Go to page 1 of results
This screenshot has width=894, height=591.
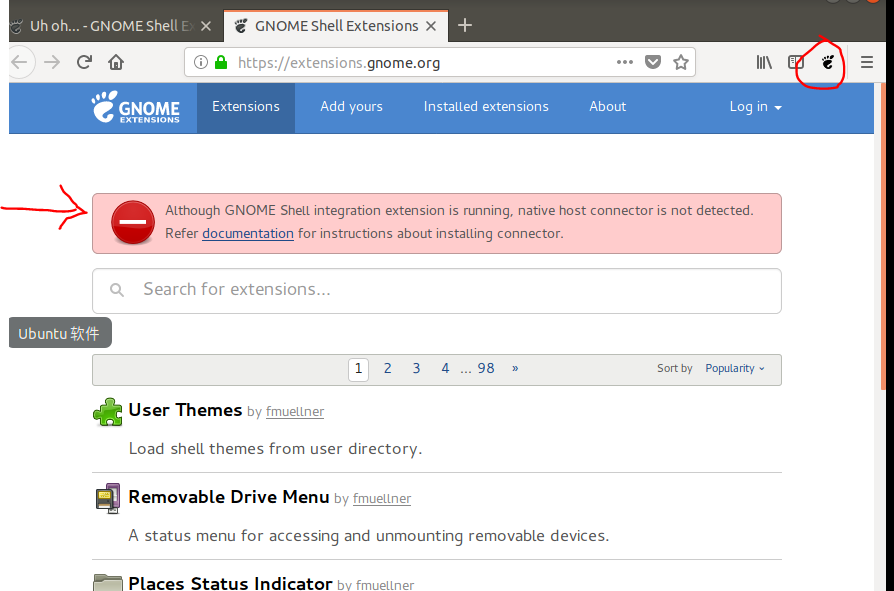[358, 369]
